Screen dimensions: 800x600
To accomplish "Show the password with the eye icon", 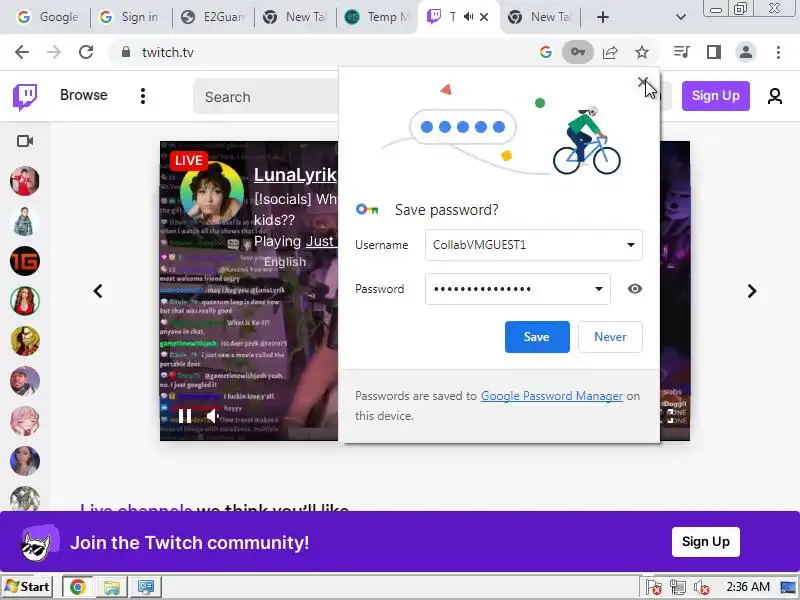I will 635,289.
